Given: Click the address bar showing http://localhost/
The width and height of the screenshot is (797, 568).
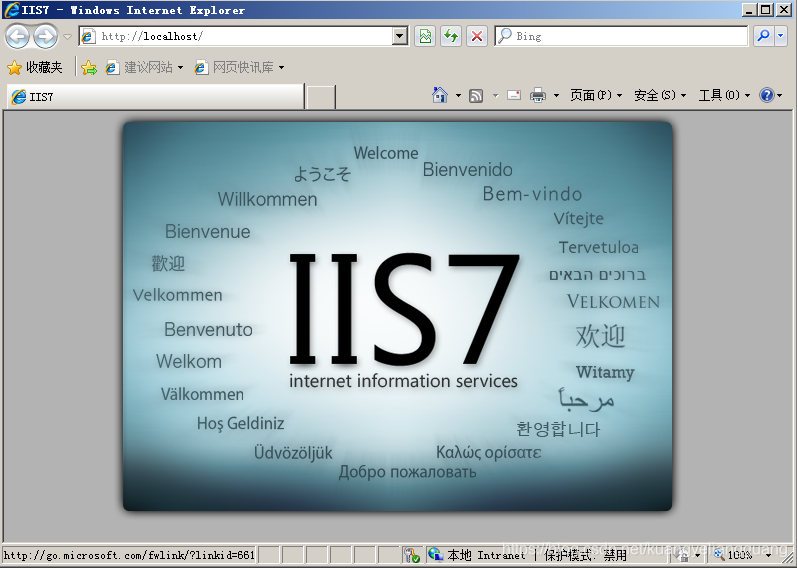Looking at the screenshot, I should 237,36.
